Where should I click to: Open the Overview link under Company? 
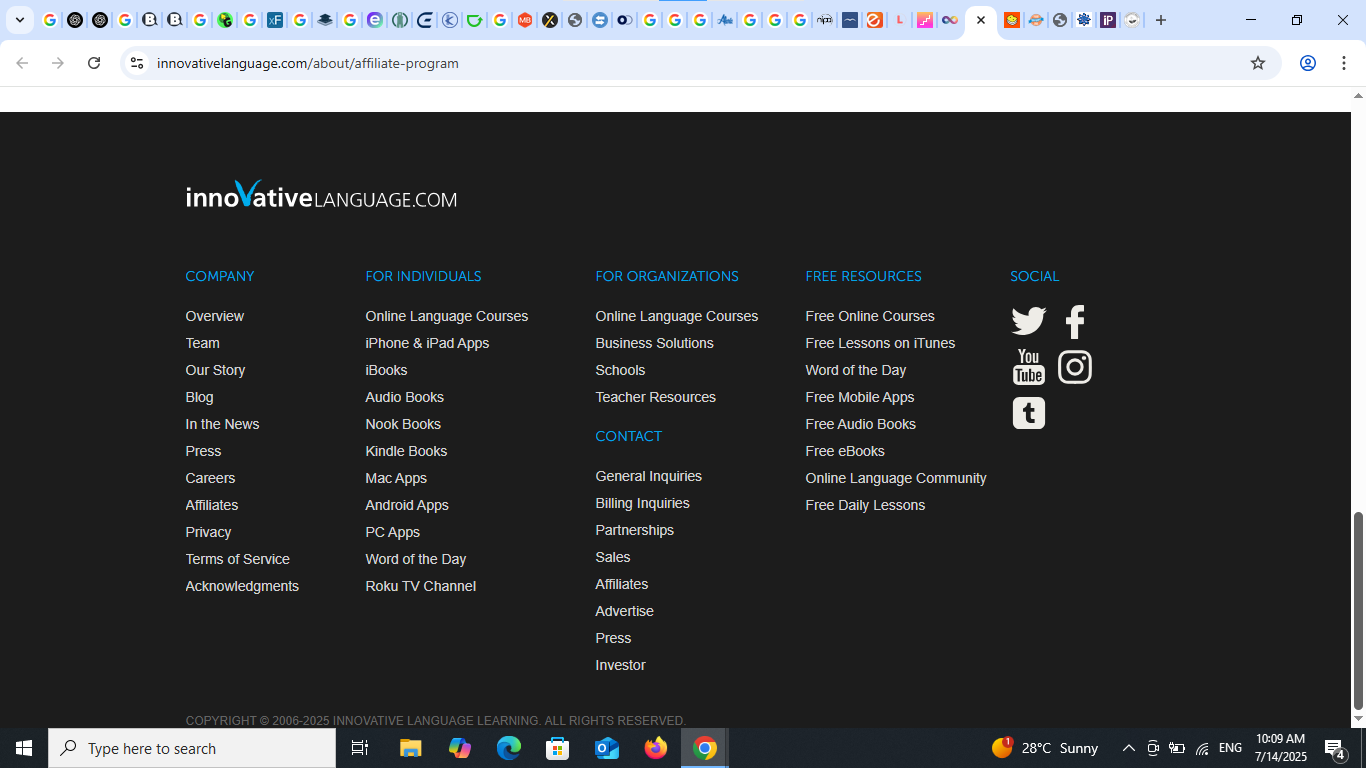(x=214, y=316)
